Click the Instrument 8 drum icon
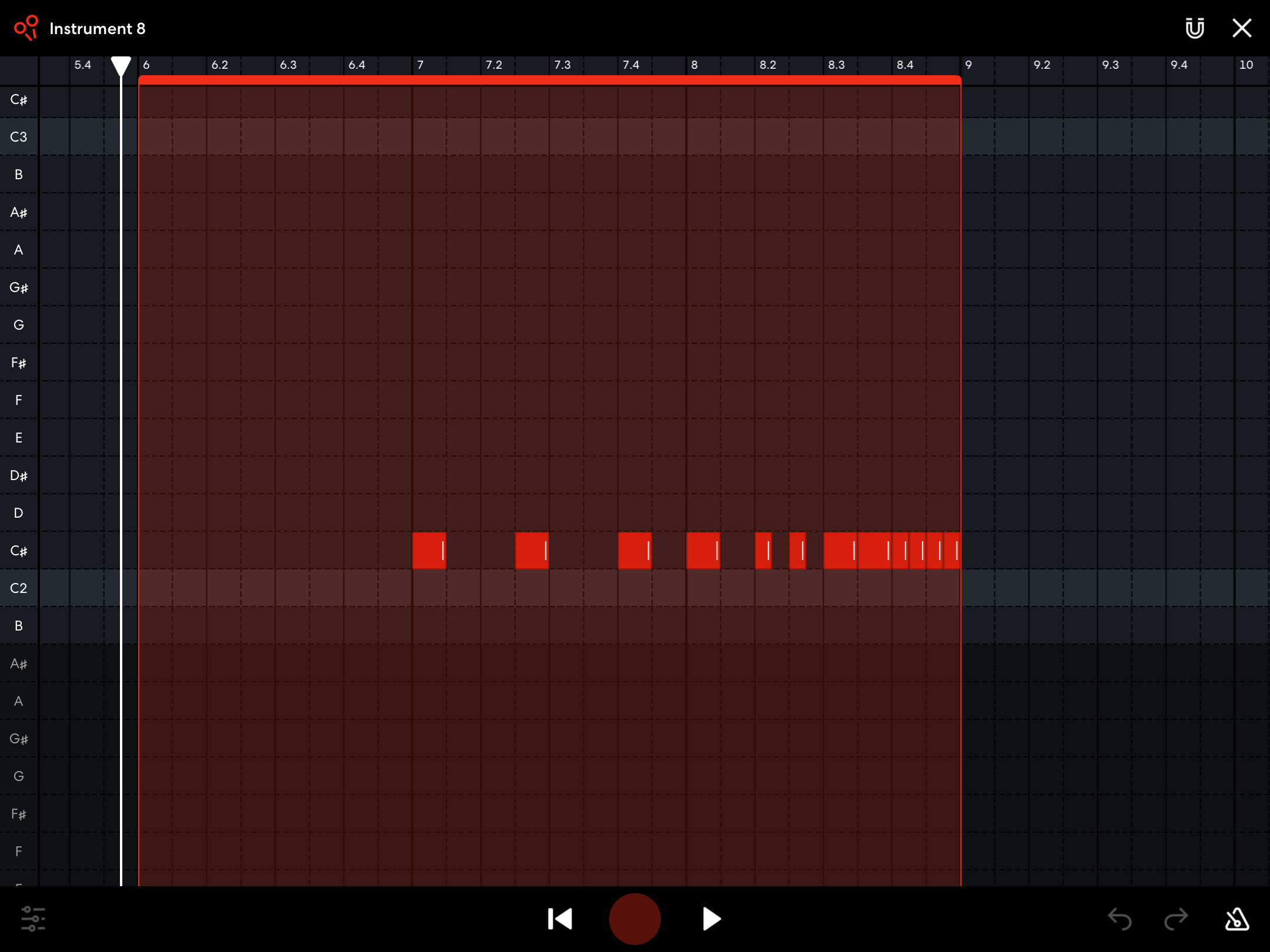This screenshot has width=1270, height=952. coord(26,28)
